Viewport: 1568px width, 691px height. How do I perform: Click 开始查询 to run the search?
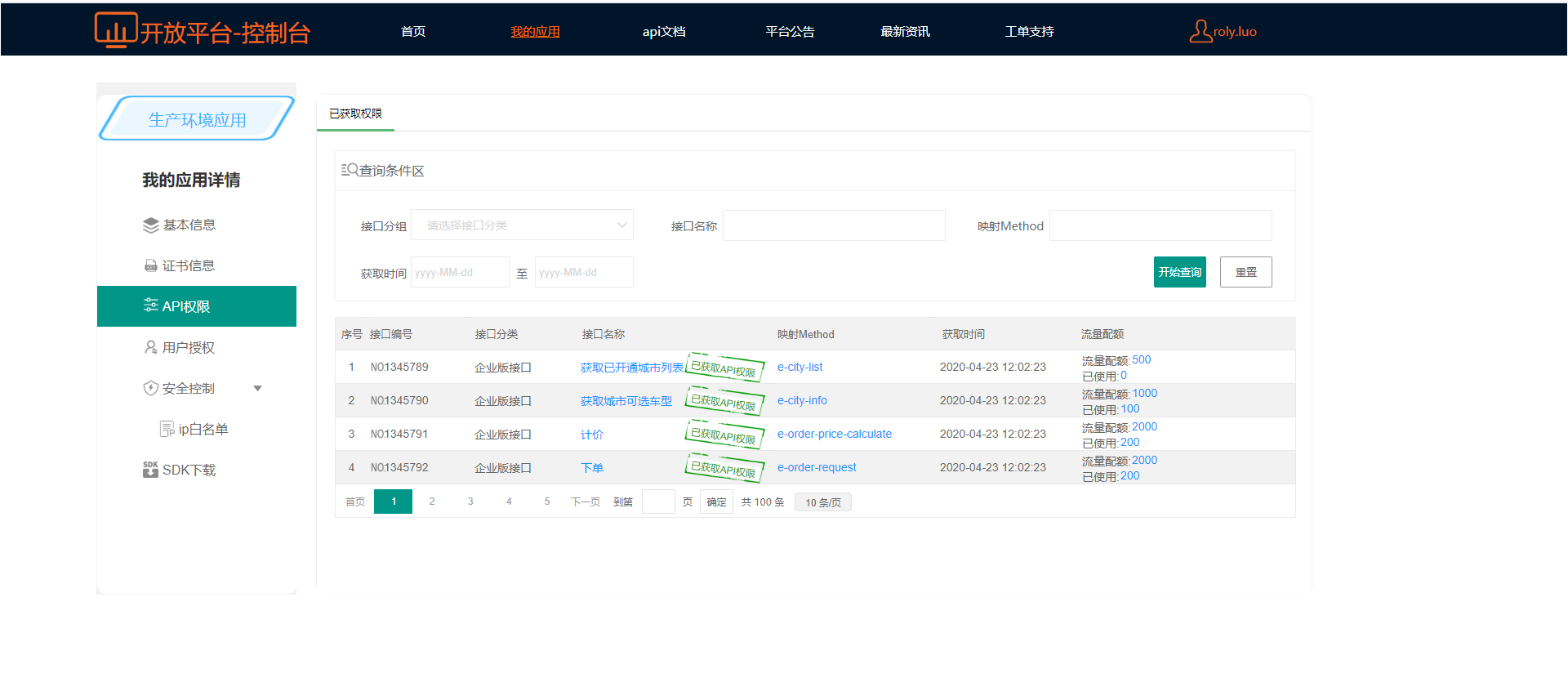1180,272
